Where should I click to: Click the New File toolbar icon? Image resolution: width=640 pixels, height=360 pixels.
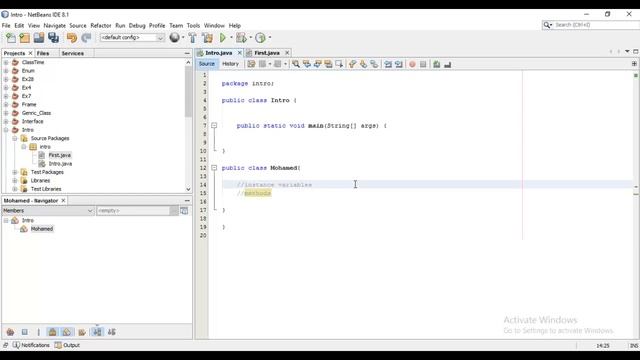pyautogui.click(x=11, y=38)
